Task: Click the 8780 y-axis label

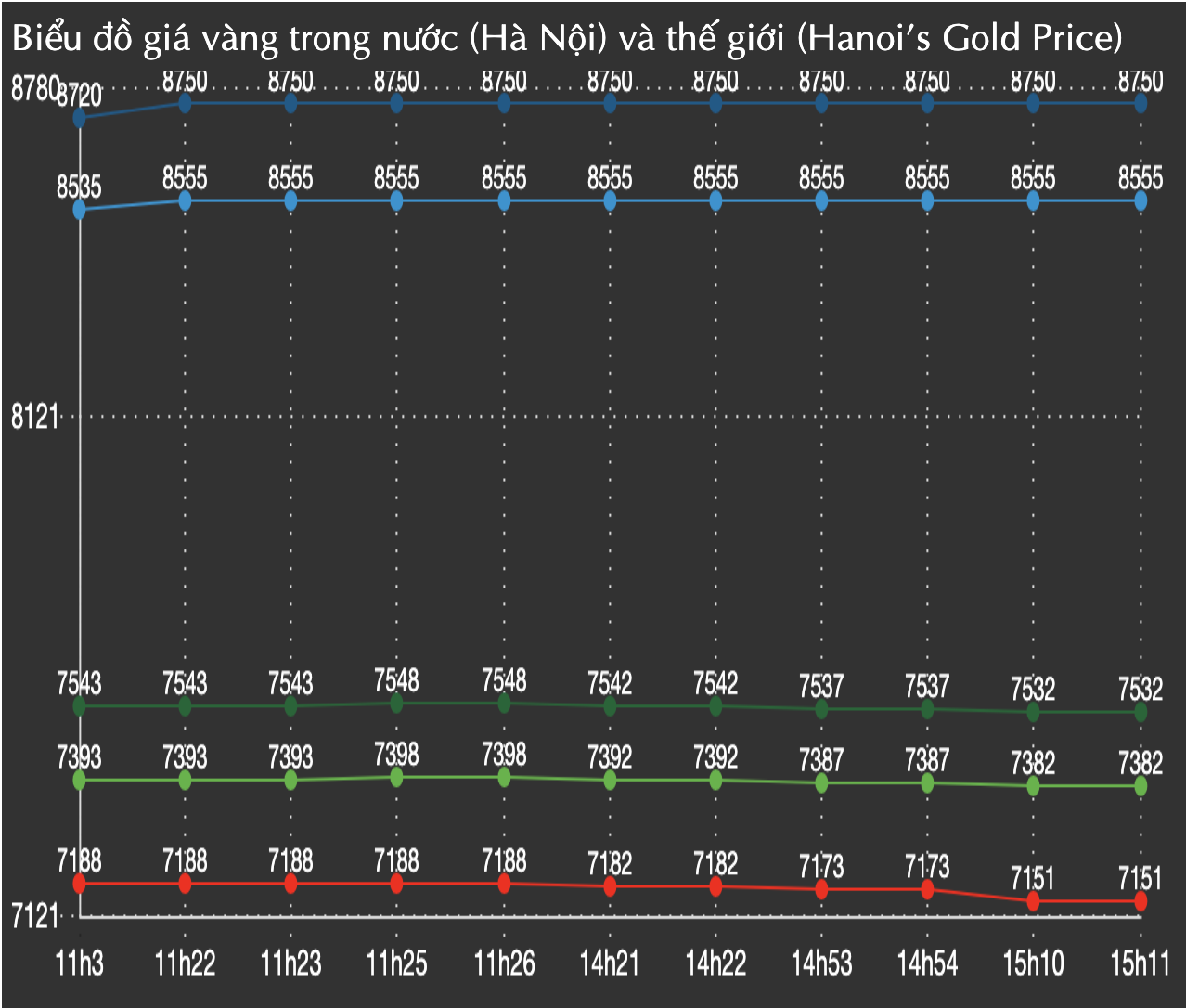Action: 32,90
